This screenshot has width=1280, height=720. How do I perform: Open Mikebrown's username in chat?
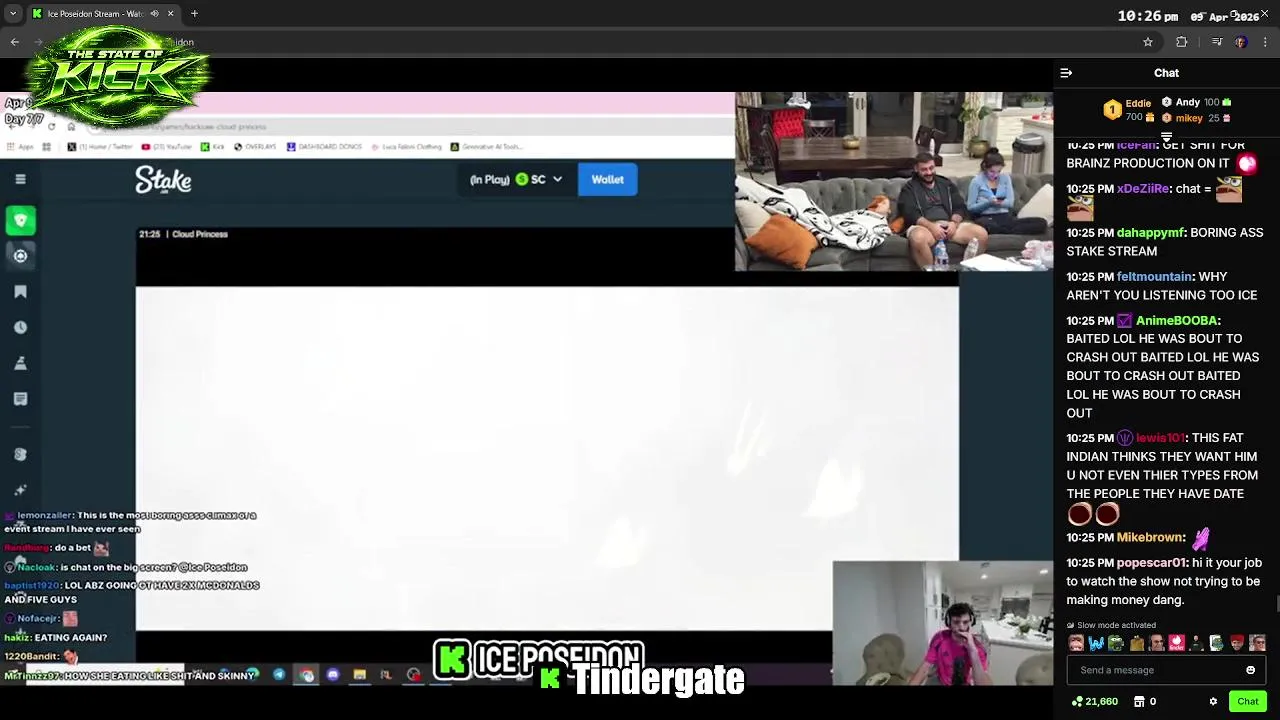coord(1150,537)
